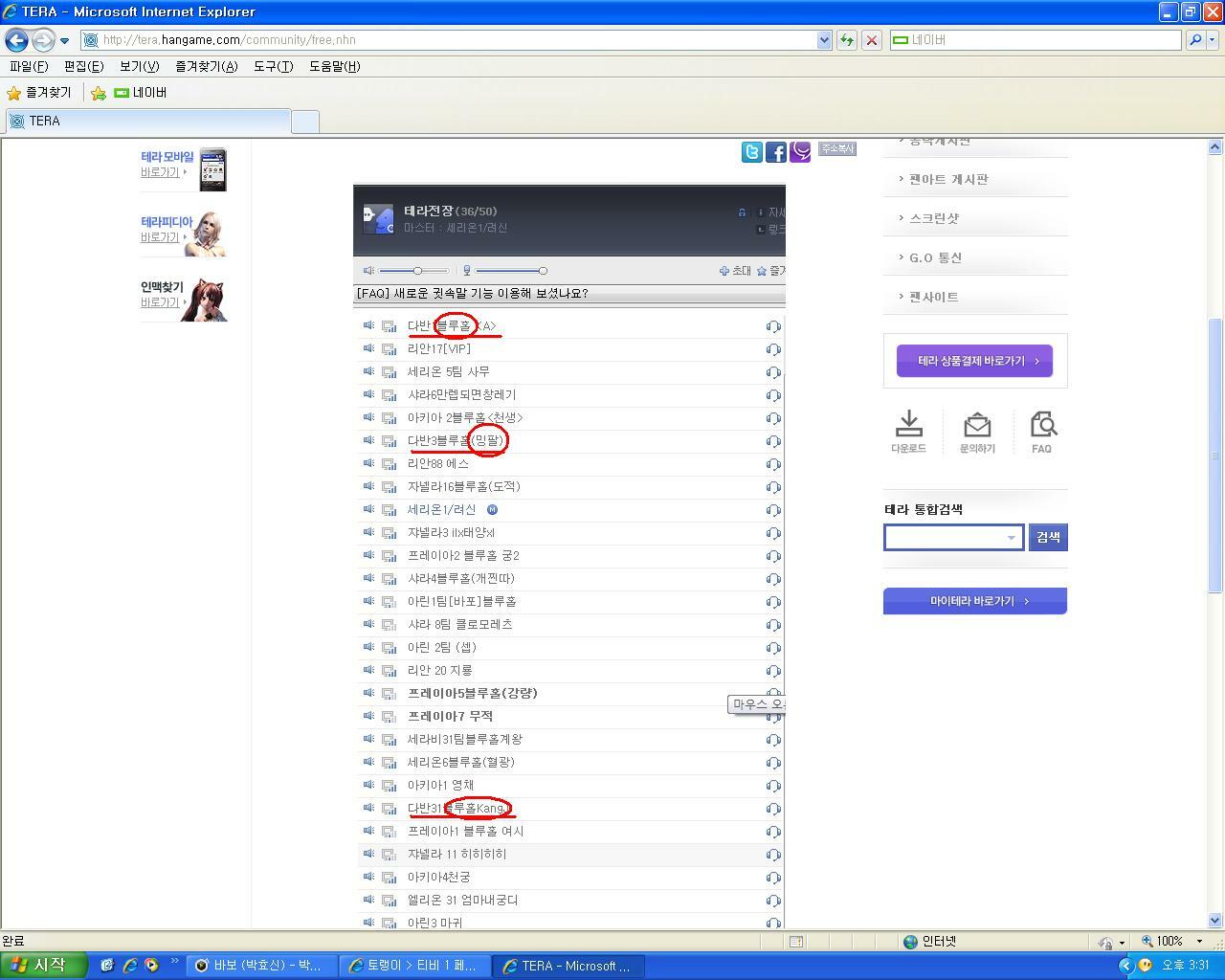Toggle the headset icon for 세리온 5팀 사무

(773, 372)
